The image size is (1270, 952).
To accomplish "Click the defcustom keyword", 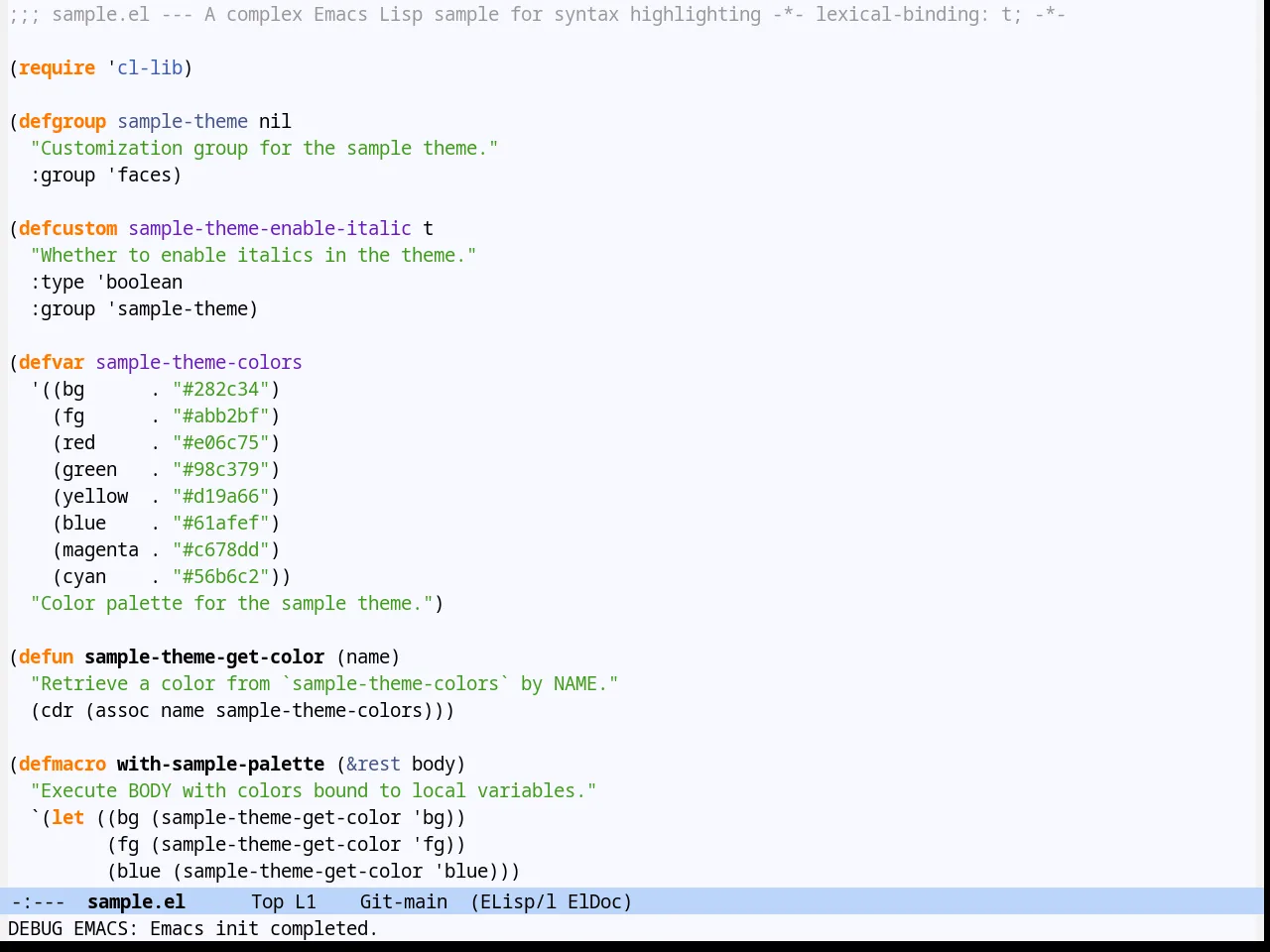I will pyautogui.click(x=67, y=228).
